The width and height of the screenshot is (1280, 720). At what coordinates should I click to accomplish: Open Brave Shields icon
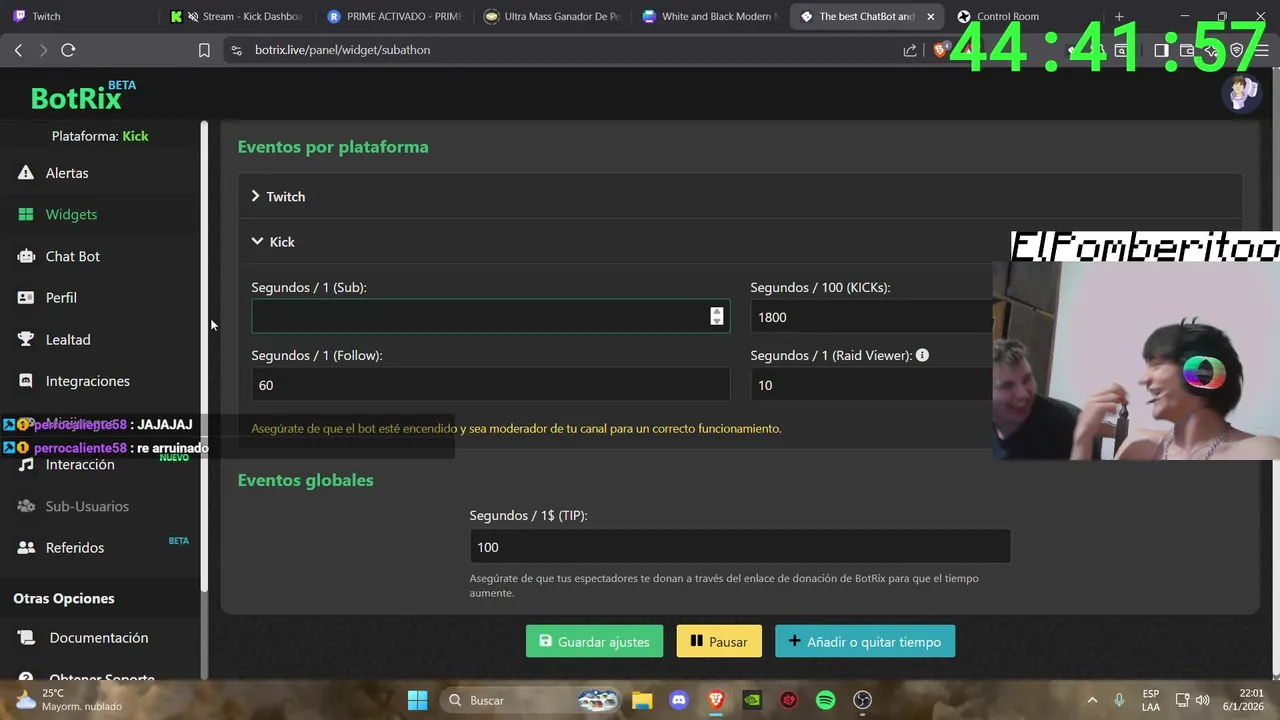pos(940,50)
